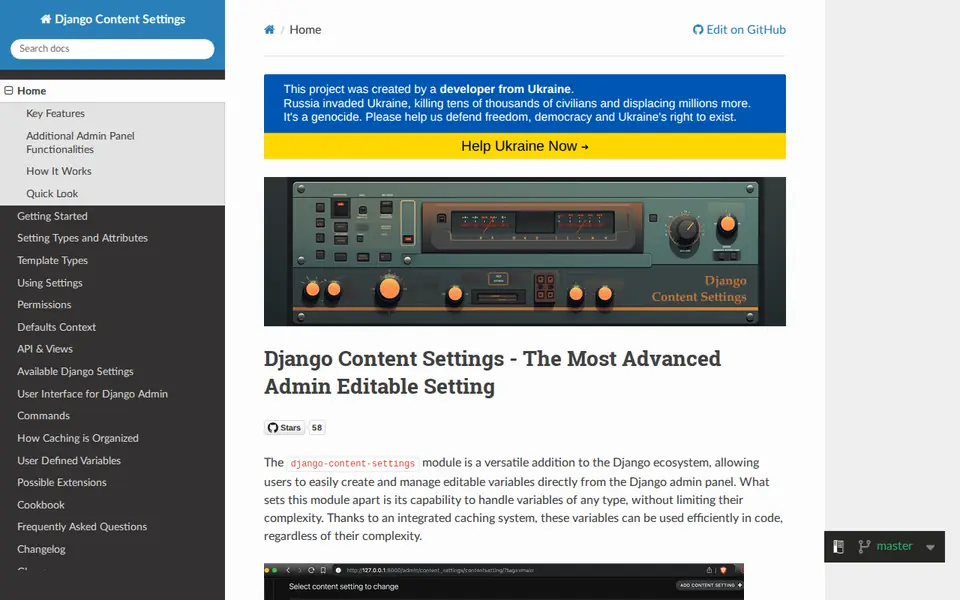The width and height of the screenshot is (960, 600).
Task: Click the git branch icon beside master
Action: coord(864,547)
